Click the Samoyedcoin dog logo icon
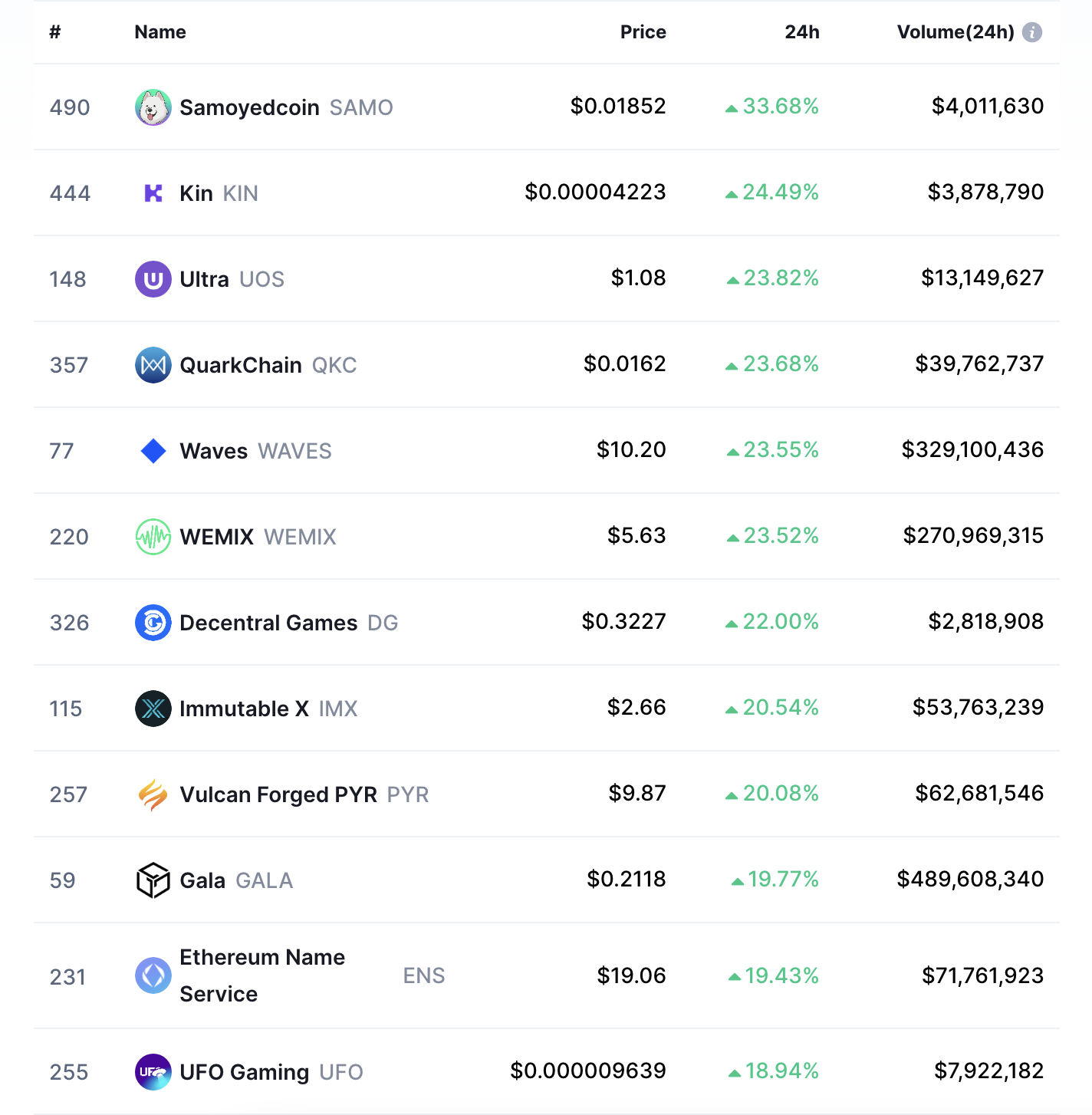1092x1115 pixels. pos(153,107)
